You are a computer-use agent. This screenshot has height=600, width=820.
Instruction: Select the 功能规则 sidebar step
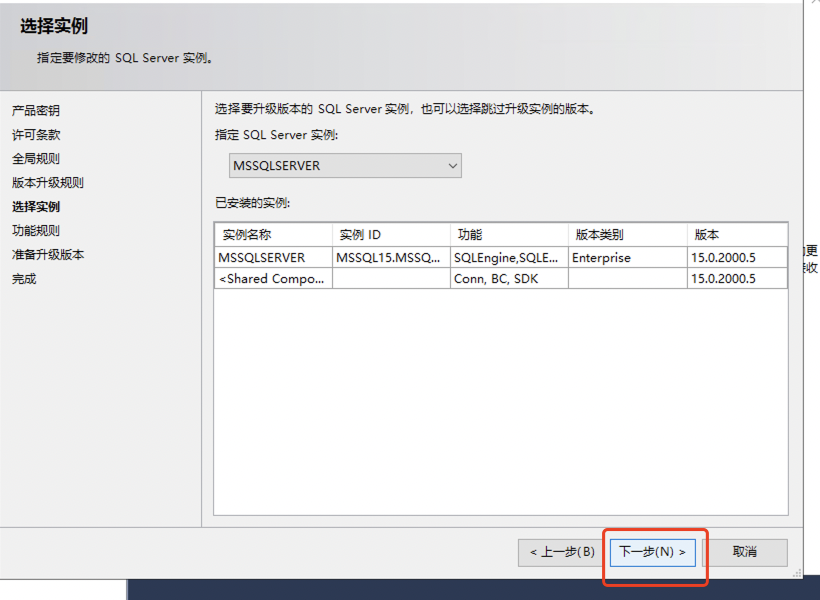pyautogui.click(x=36, y=231)
